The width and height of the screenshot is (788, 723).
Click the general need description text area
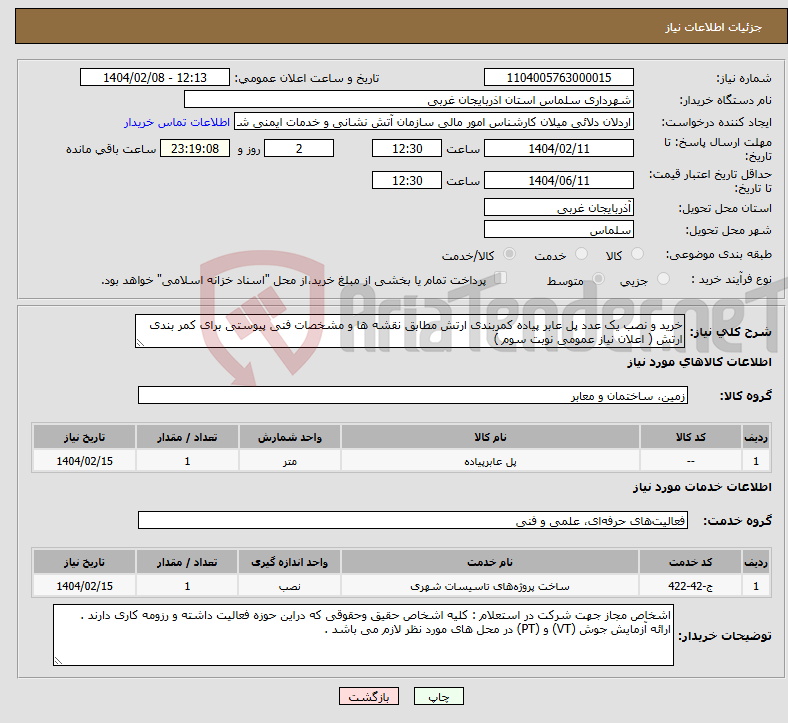(x=410, y=331)
